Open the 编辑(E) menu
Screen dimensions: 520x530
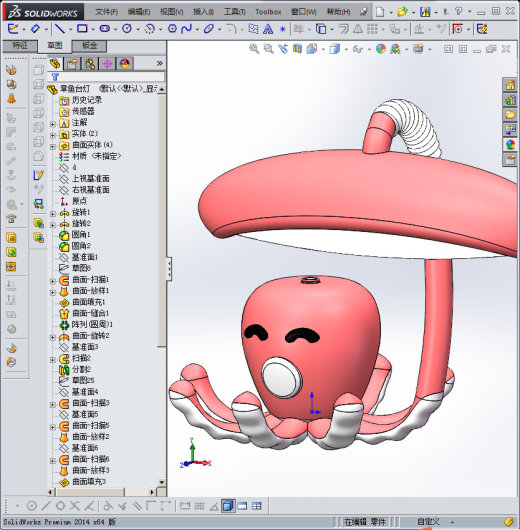(139, 12)
